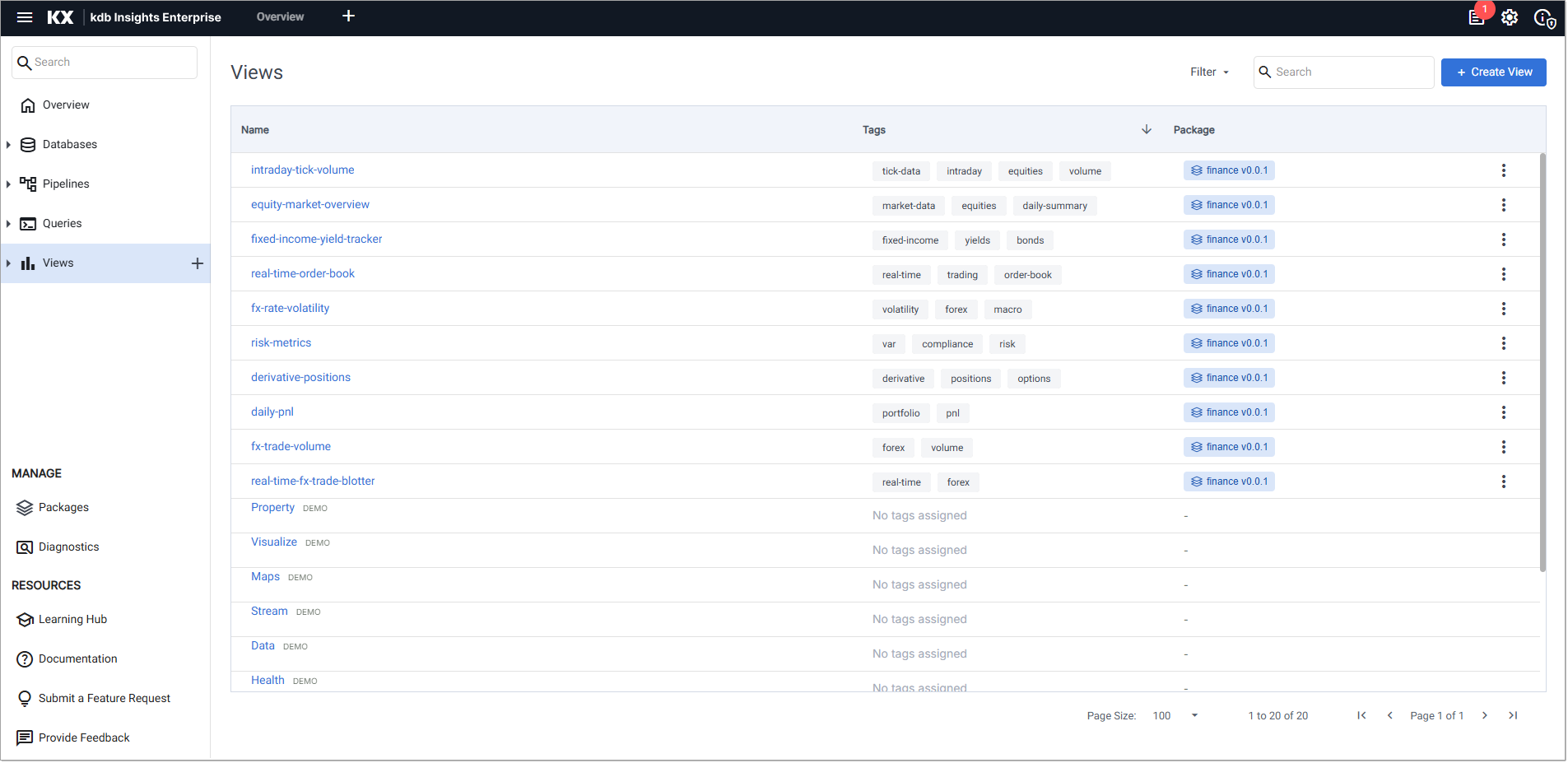Open the equity-market-overview view link
The width and height of the screenshot is (1568, 763).
coord(310,205)
